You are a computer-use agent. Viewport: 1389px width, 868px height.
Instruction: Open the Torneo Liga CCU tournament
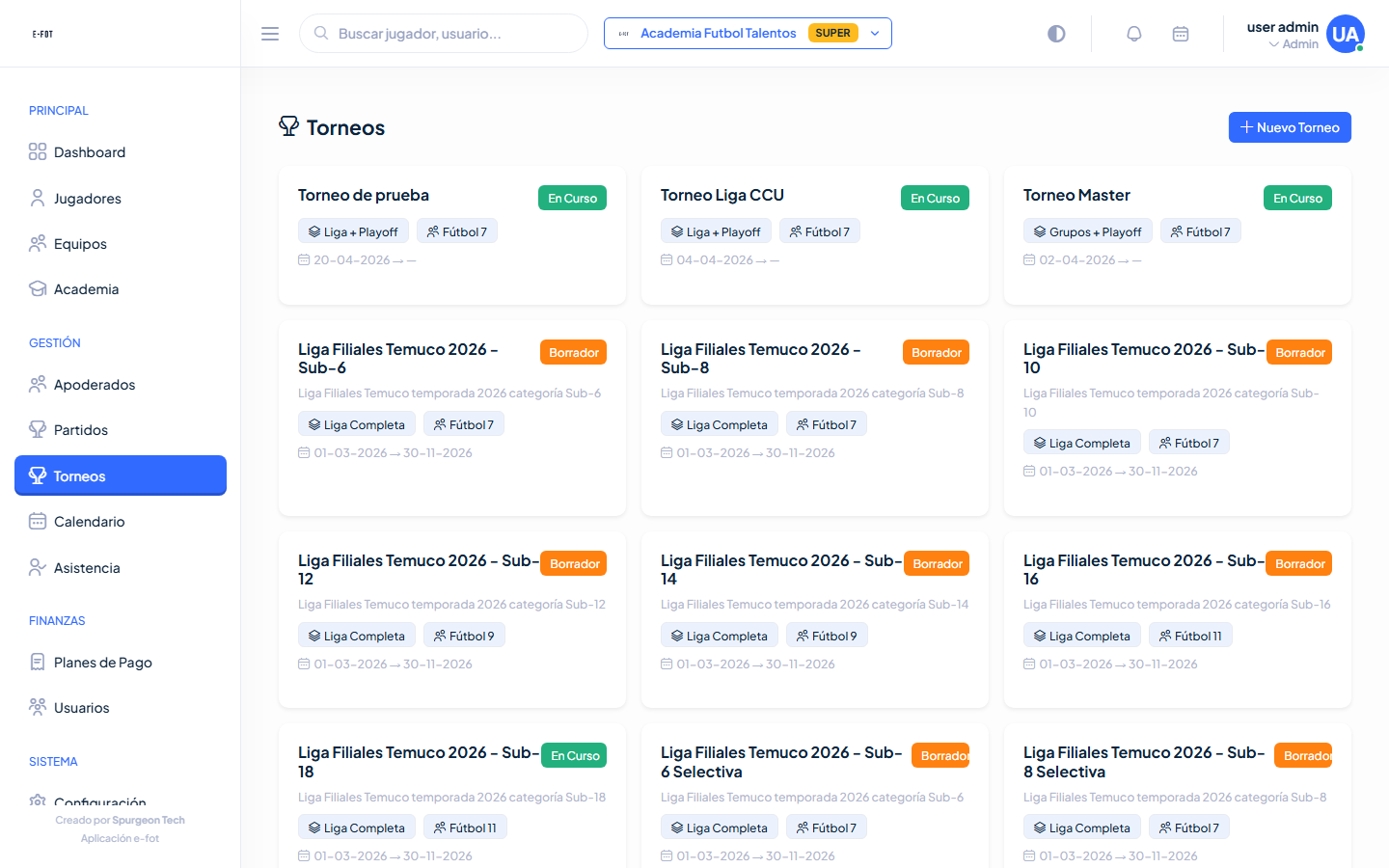pyautogui.click(x=722, y=196)
